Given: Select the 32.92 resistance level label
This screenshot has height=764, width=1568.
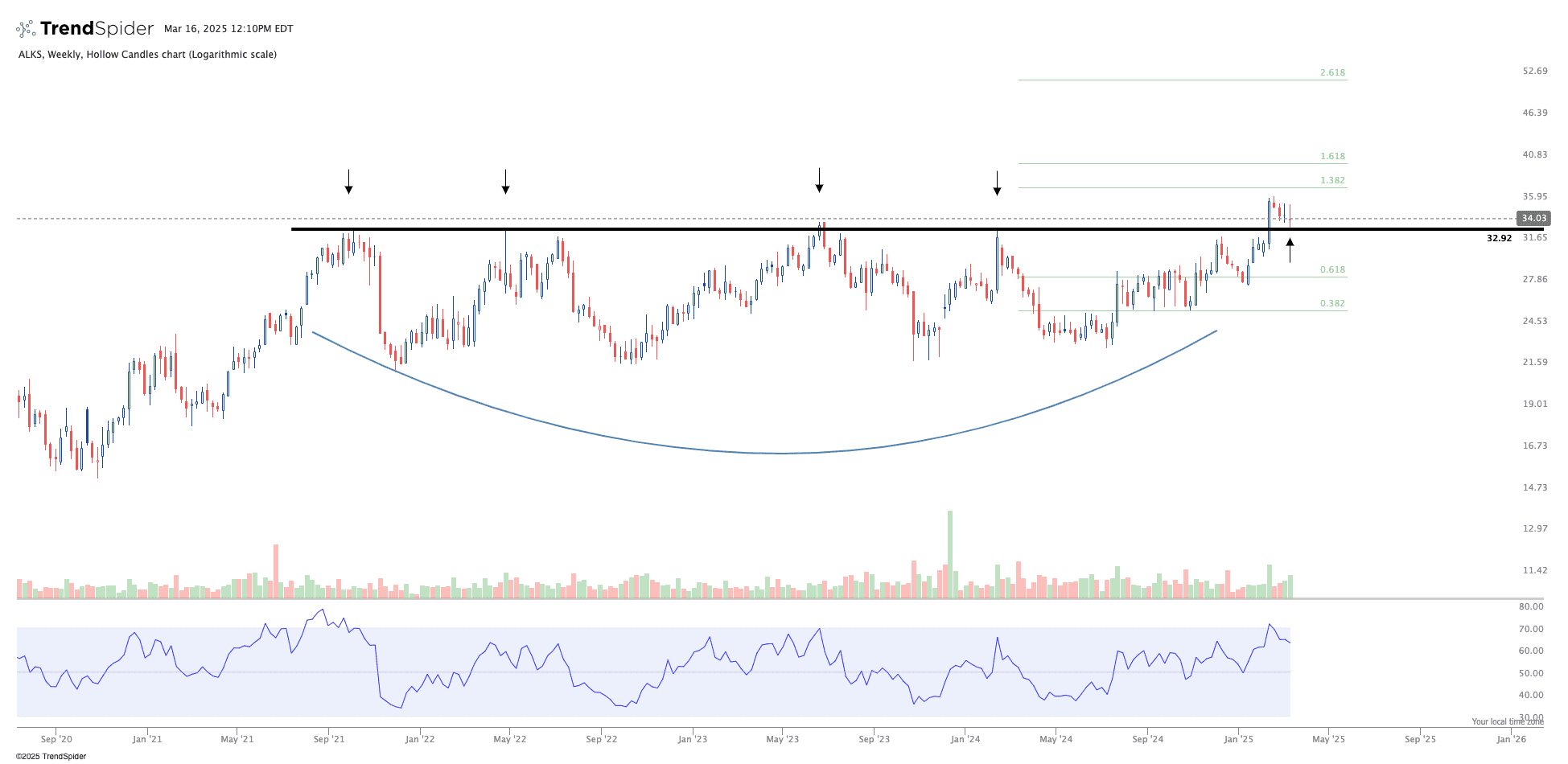Looking at the screenshot, I should 1499,238.
